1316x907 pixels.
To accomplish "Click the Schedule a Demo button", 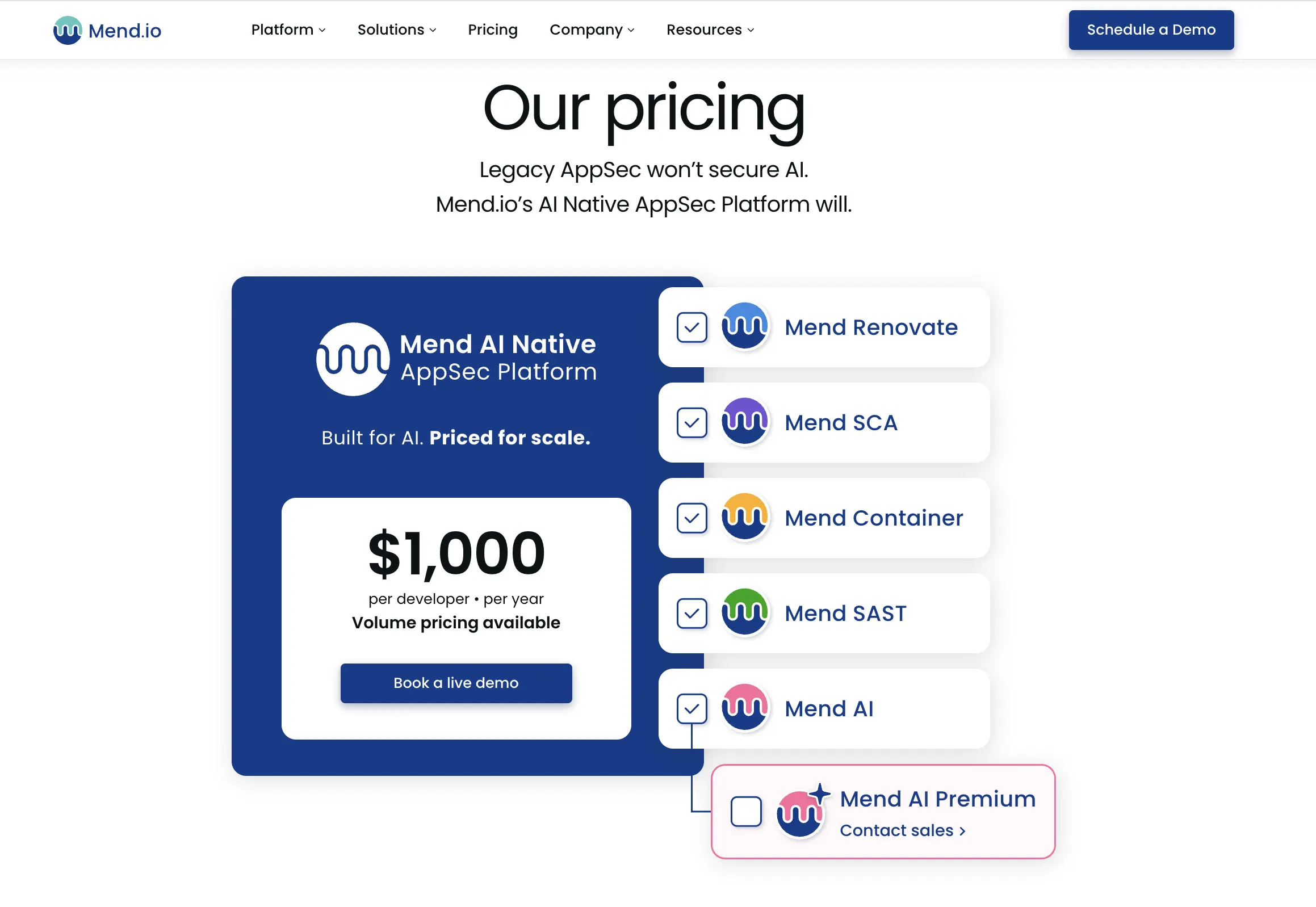I will point(1151,30).
